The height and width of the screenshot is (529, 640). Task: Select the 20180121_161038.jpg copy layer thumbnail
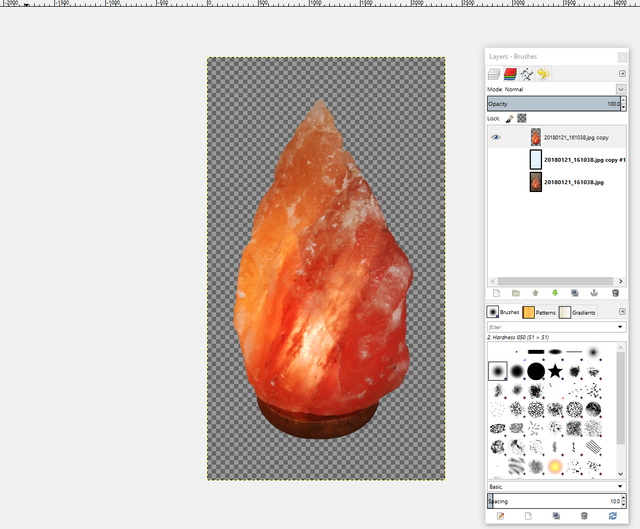(x=536, y=137)
